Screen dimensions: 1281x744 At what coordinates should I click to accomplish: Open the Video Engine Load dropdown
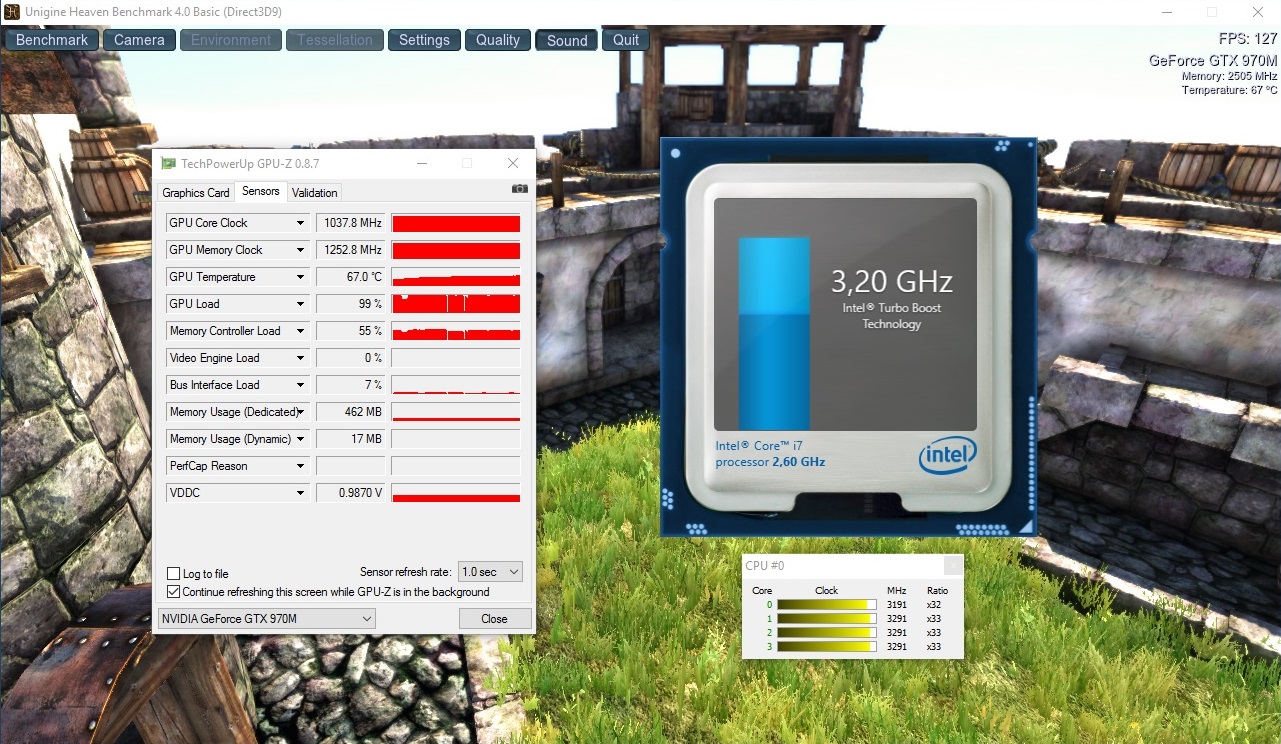click(x=300, y=358)
